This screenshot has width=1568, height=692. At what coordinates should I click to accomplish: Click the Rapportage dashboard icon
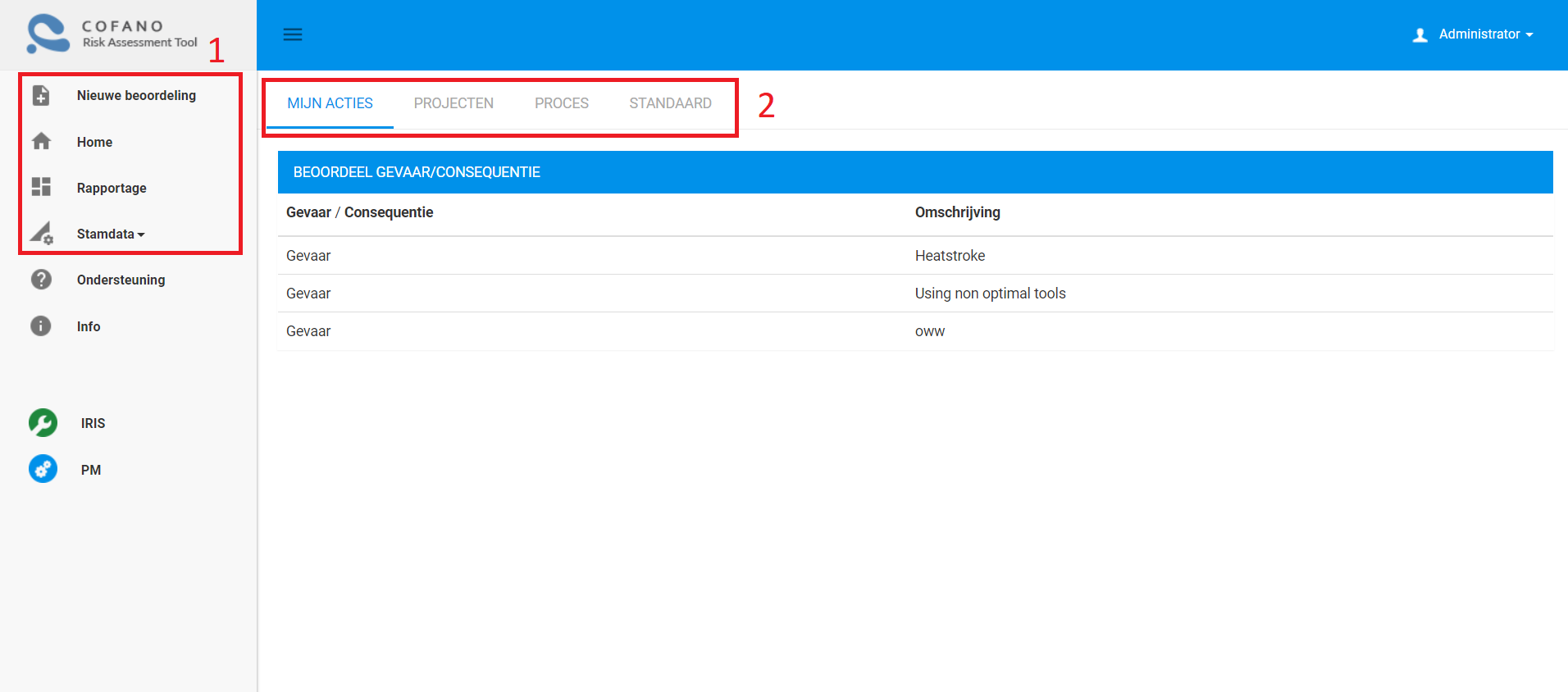[41, 187]
